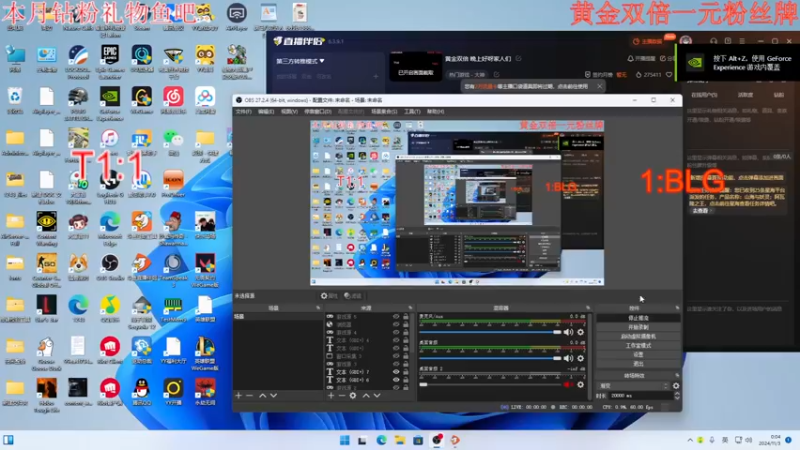Open Windows Start button on taskbar

(345, 440)
